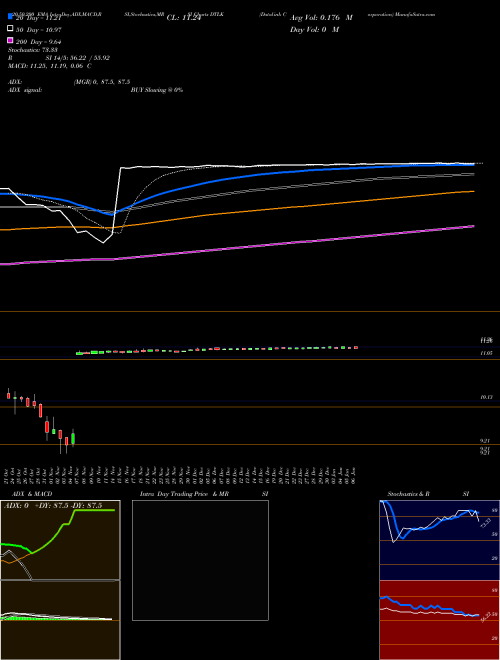Click the 'ADX: 0 +DY: 87.5 -DY: 87.5' header

click(53, 506)
